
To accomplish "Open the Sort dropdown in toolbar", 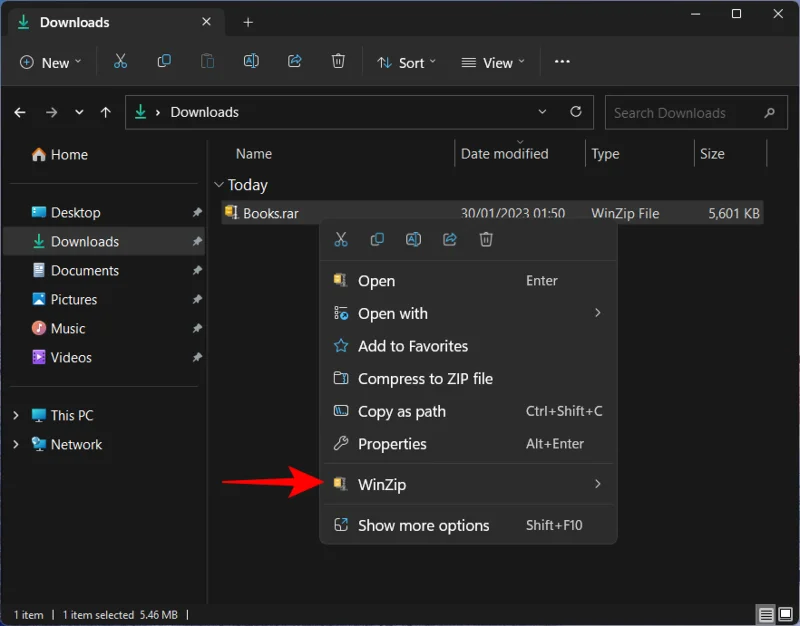I will pos(406,62).
